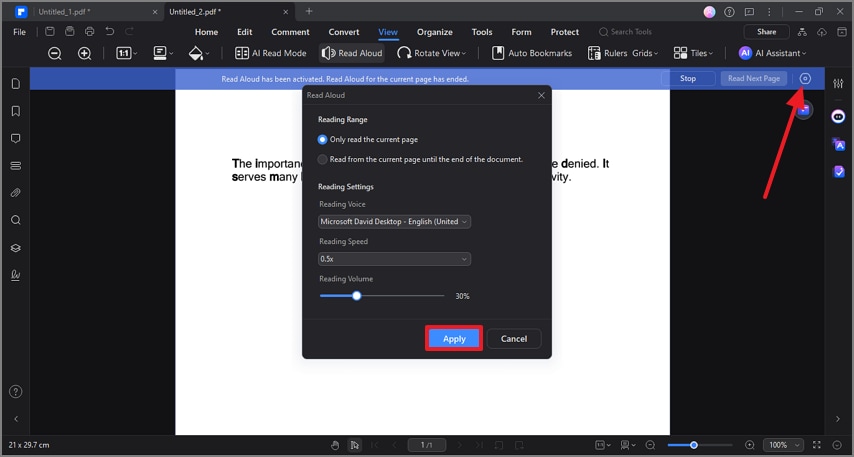Switch to the Tools tab
Viewport: 854px width, 457px height.
[x=482, y=32]
